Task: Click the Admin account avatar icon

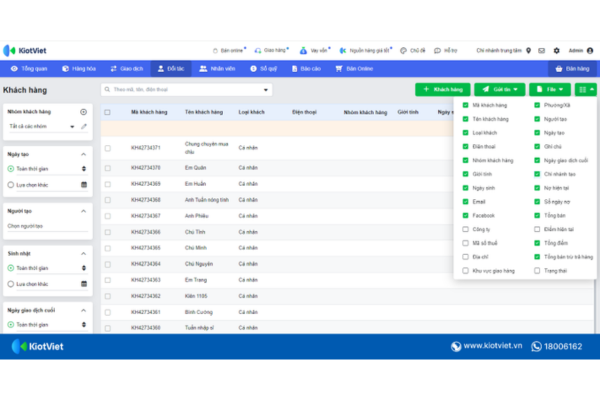Action: pos(590,51)
